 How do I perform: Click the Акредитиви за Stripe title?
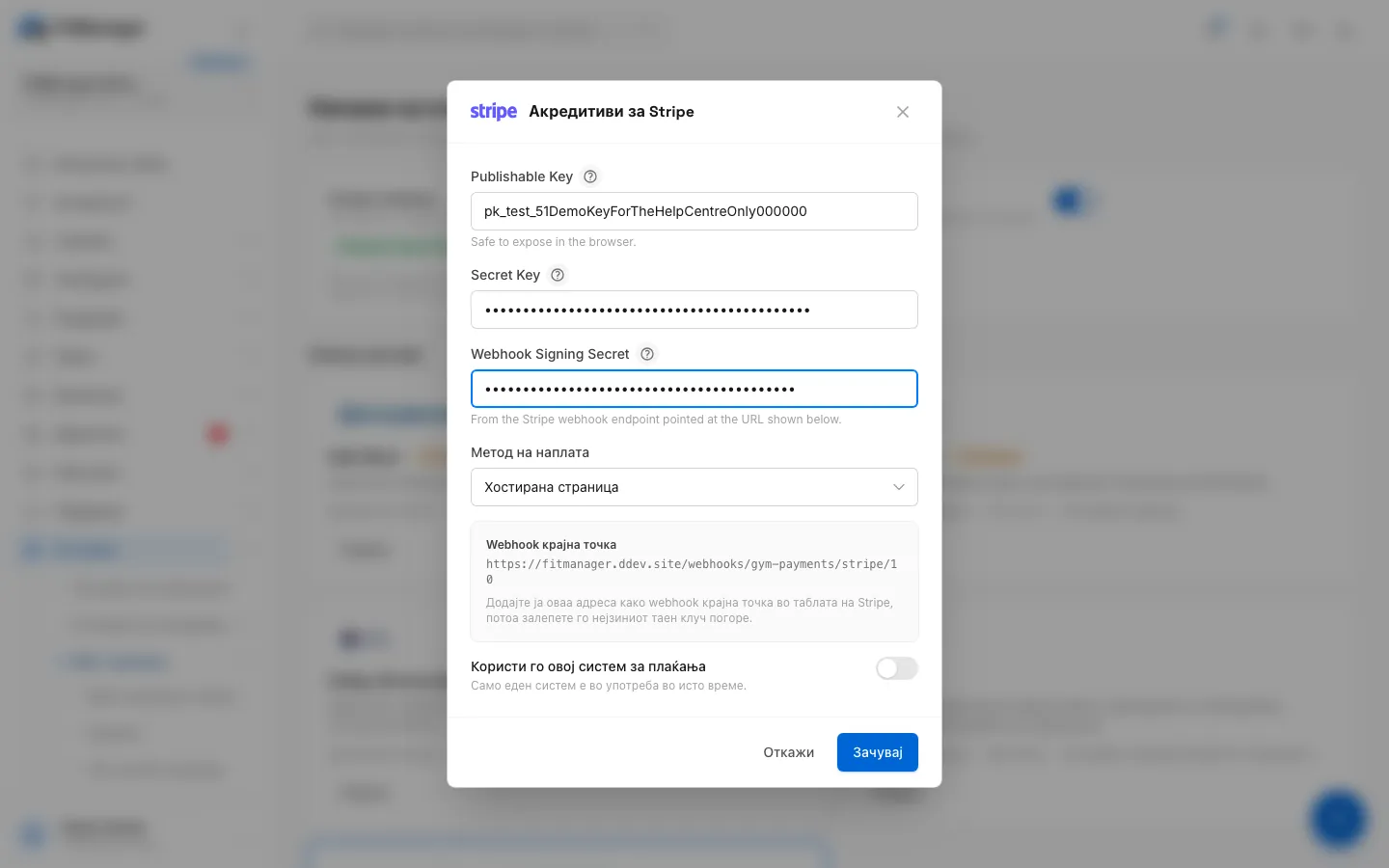612,112
